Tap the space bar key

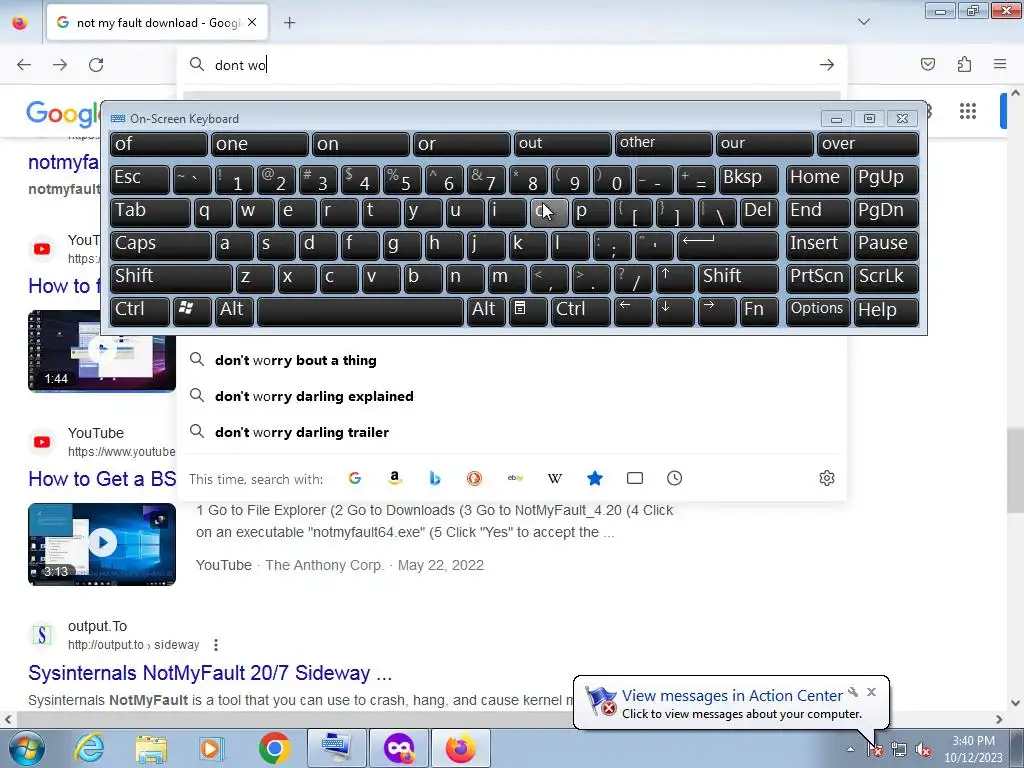coord(360,310)
